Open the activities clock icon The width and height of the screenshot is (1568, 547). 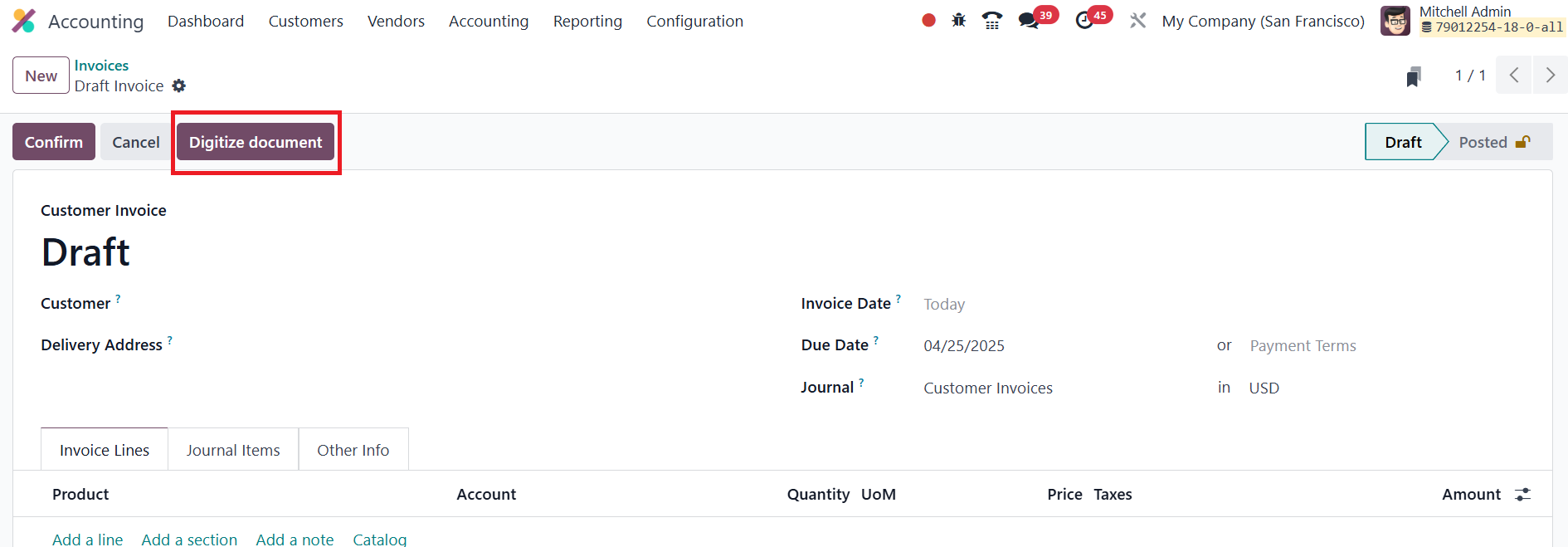click(x=1084, y=21)
